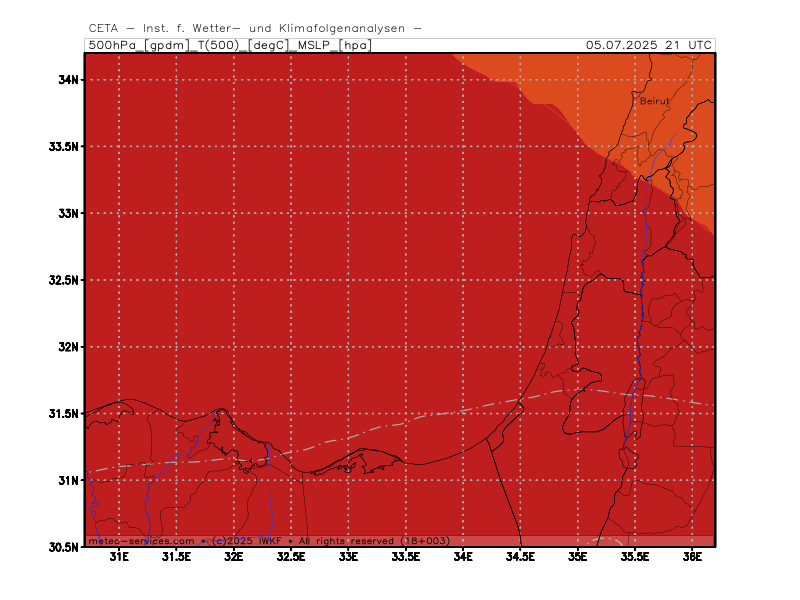This screenshot has width=800, height=600.
Task: Click the CETA institute header text
Action: coord(255,29)
